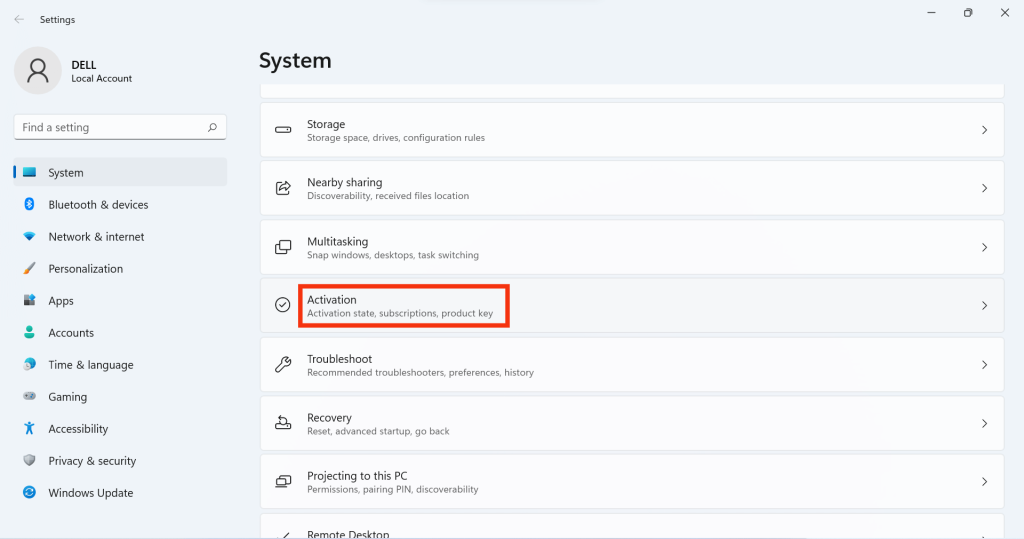
Task: Open the Accounts settings page
Action: tap(120, 333)
